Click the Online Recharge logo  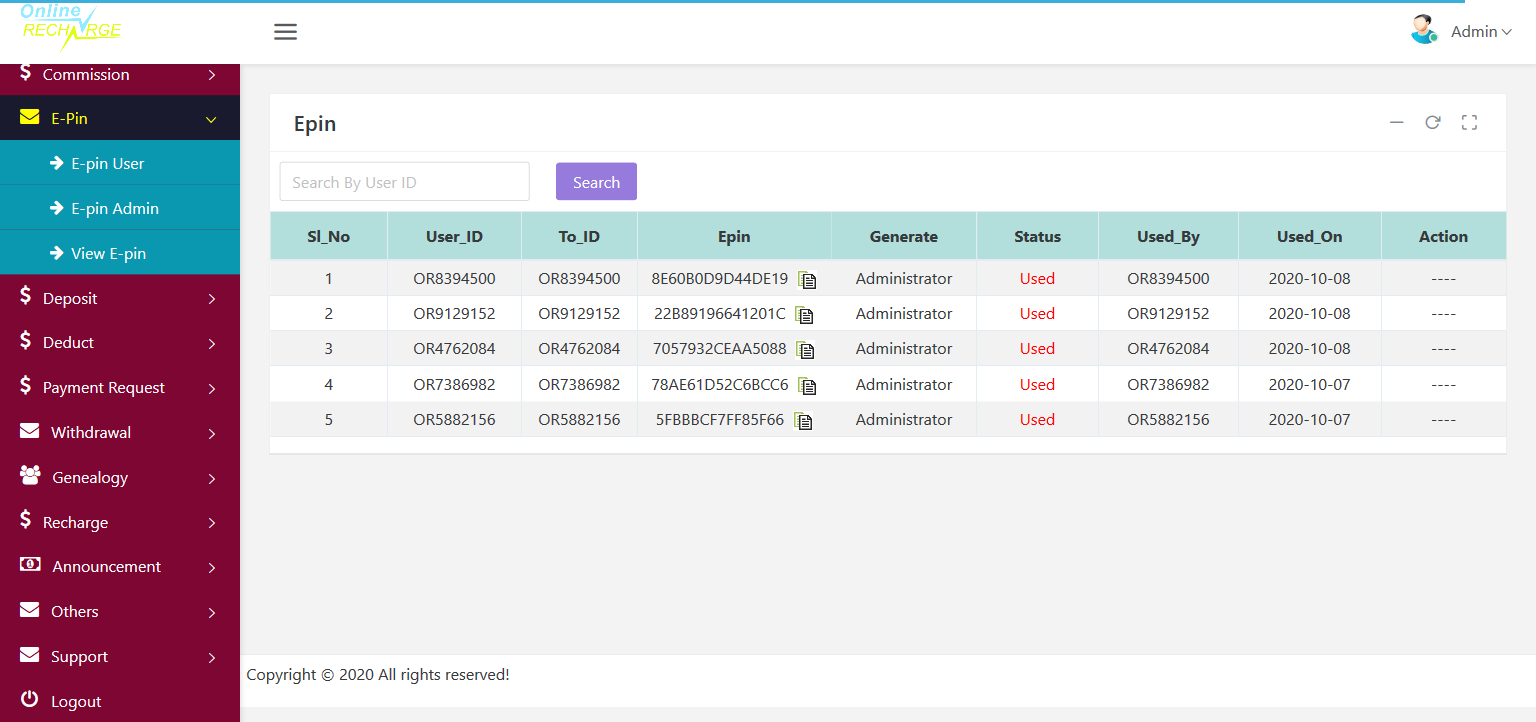tap(70, 27)
